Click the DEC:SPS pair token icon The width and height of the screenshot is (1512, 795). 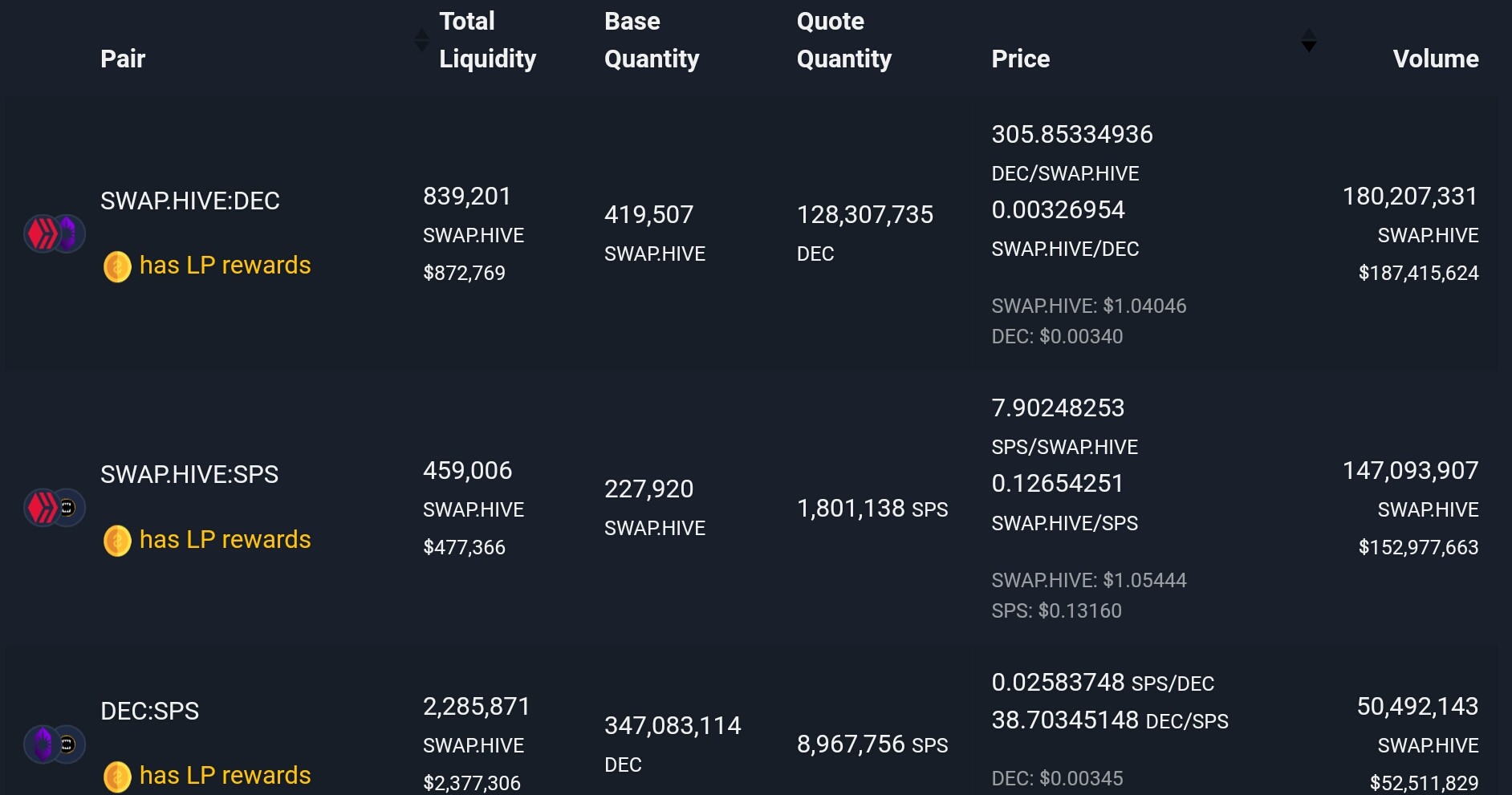tap(55, 744)
